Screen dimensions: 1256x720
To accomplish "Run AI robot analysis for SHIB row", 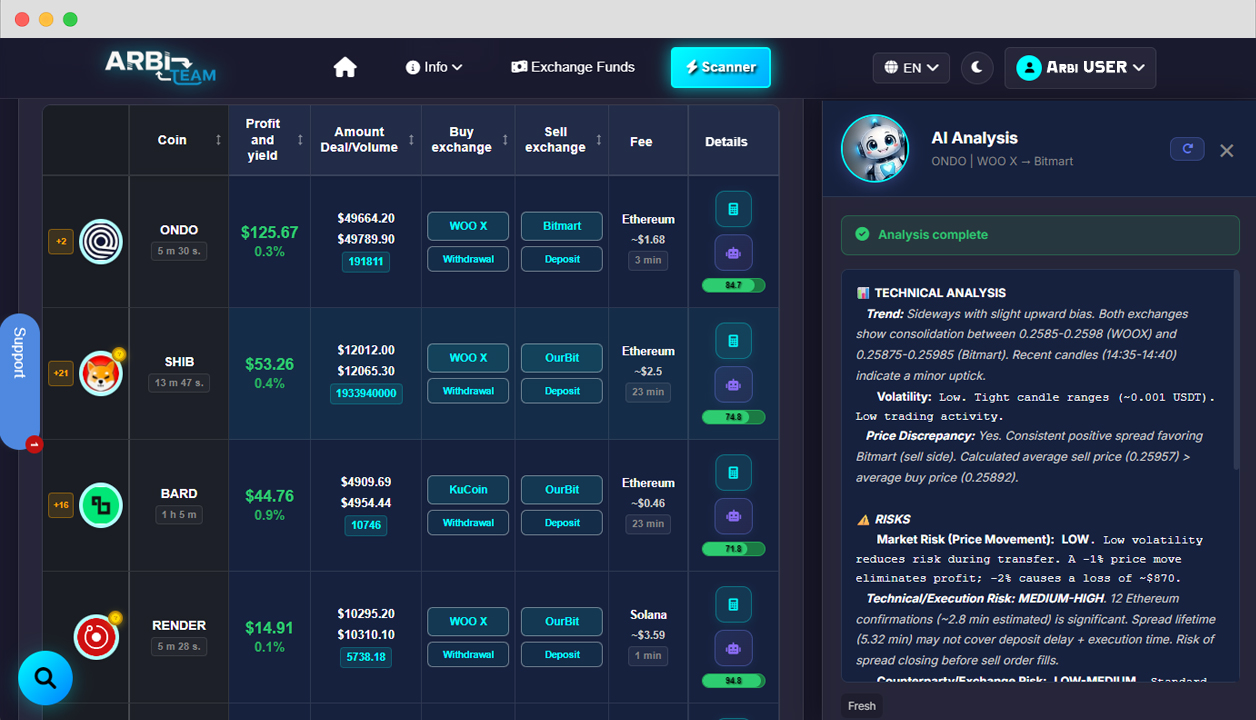I will click(733, 385).
